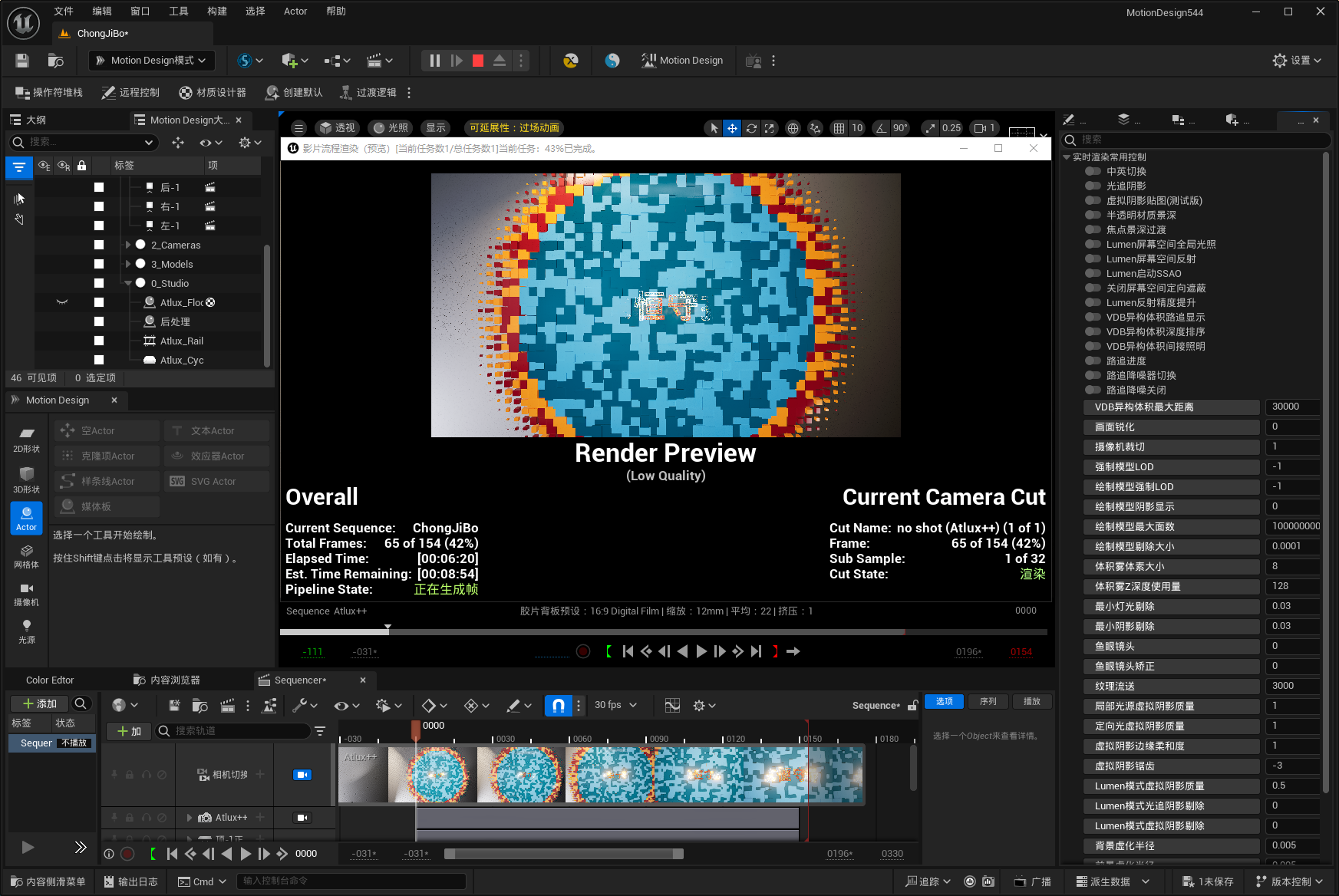The height and width of the screenshot is (896, 1339).
Task: Collapse the 0_Studio folder
Action: coord(128,284)
